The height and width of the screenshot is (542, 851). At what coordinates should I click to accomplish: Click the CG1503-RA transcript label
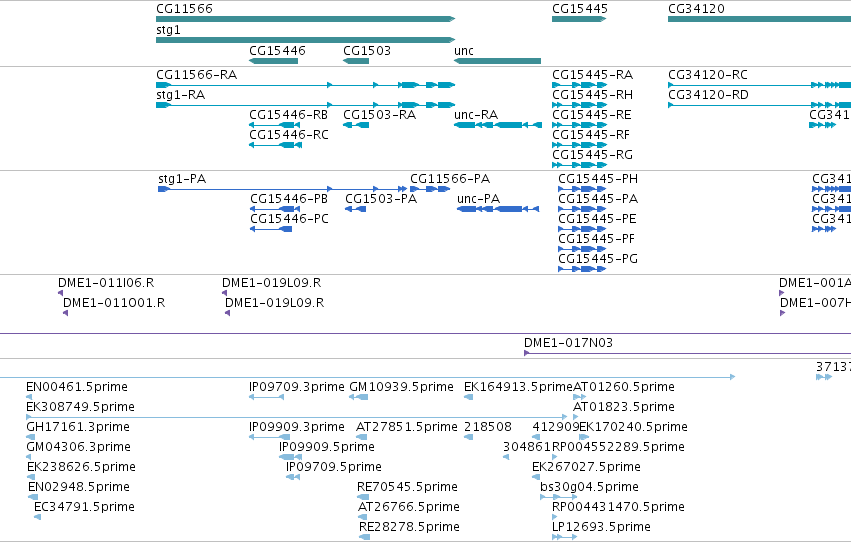pyautogui.click(x=379, y=114)
